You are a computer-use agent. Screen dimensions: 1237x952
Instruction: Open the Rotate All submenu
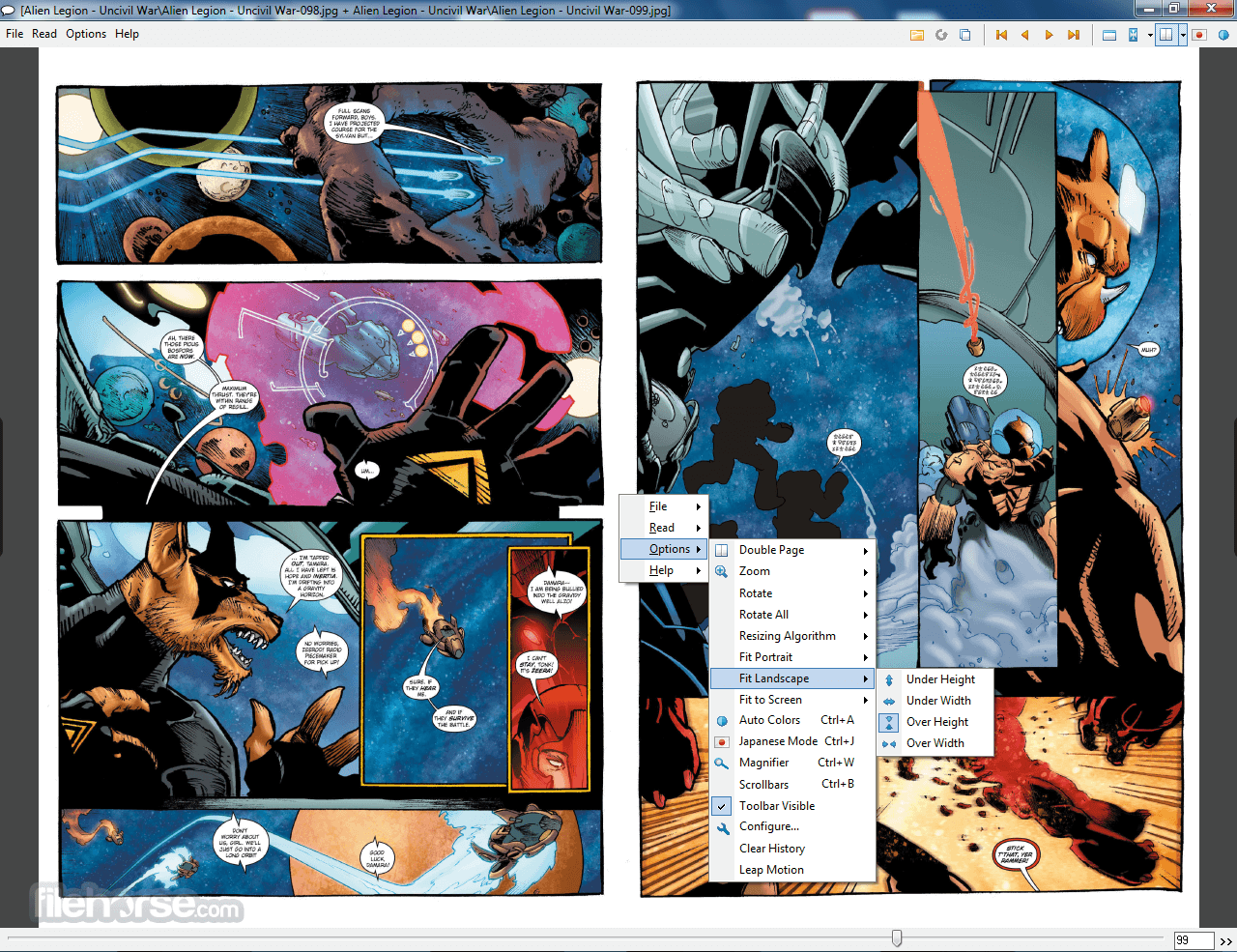tap(792, 615)
